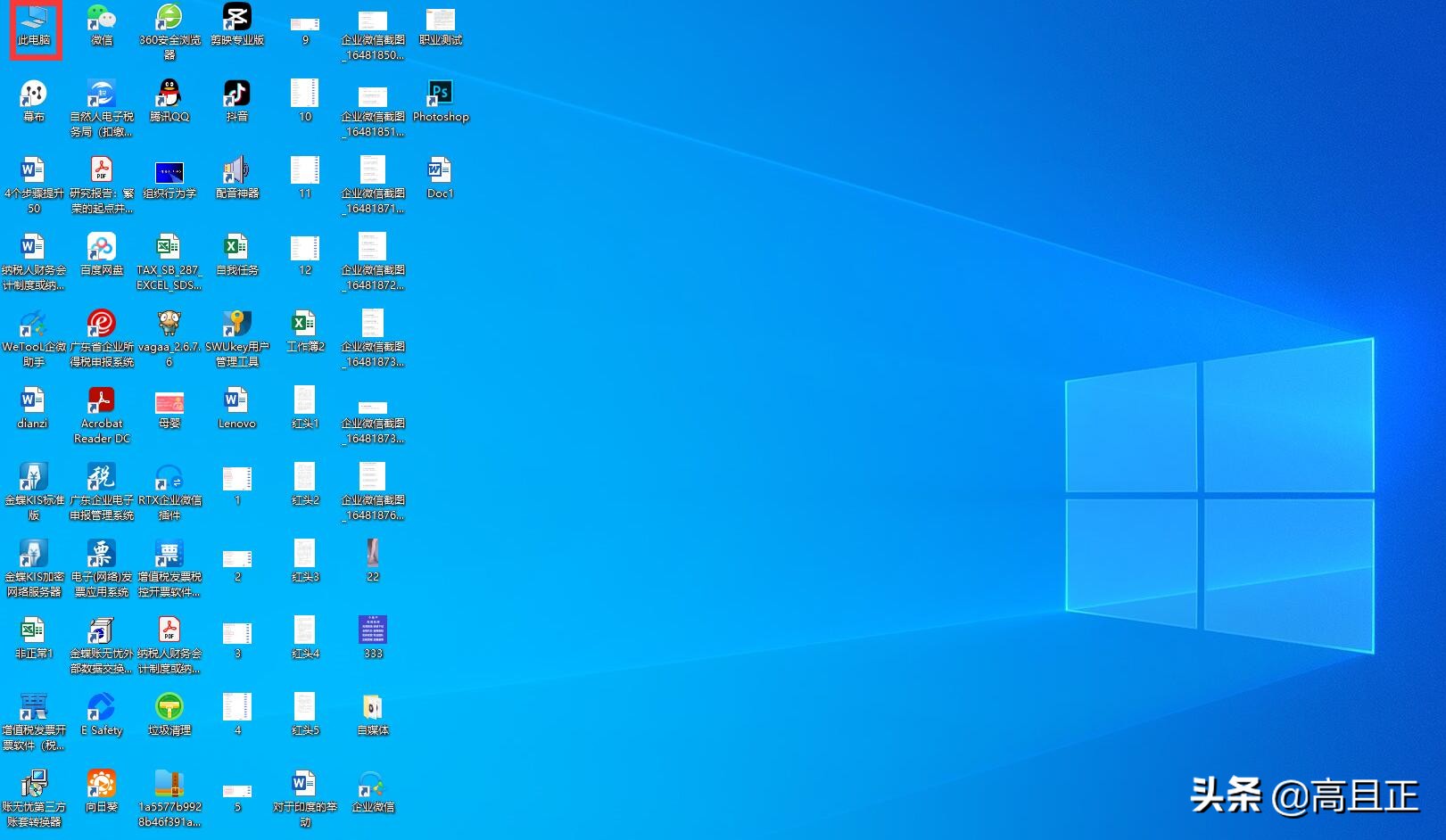Select the WeTool企微助手 icon
This screenshot has height=840, width=1446.
(x=34, y=338)
